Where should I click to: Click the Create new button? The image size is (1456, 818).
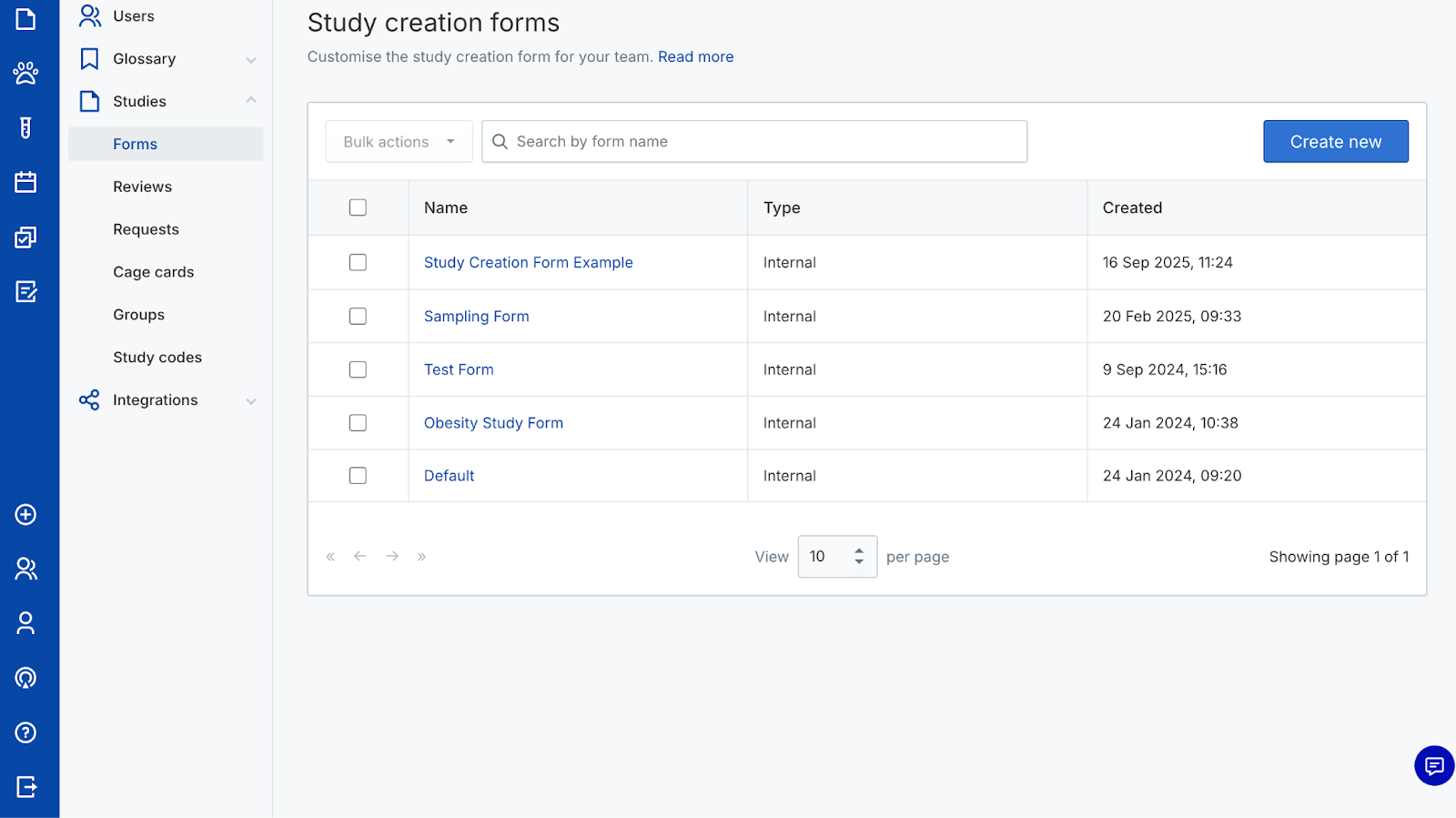1335,142
